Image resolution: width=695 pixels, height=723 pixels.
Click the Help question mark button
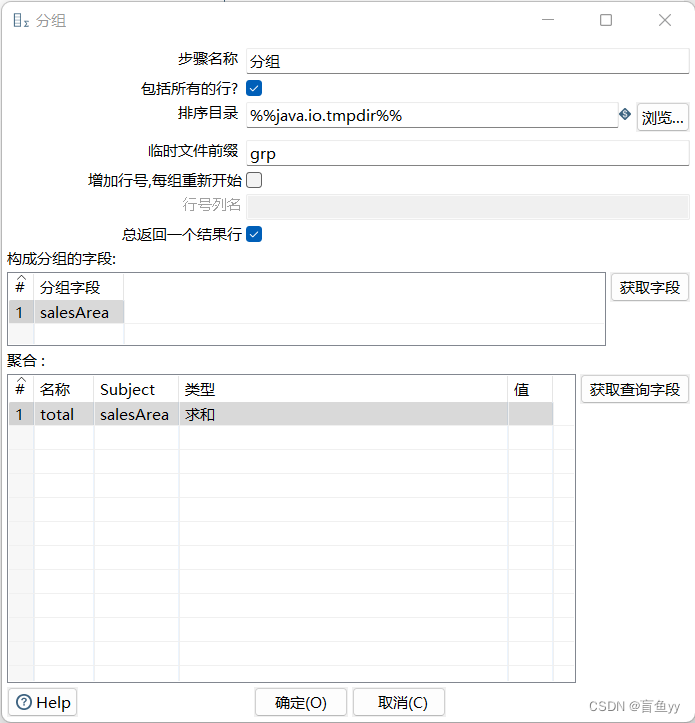pyautogui.click(x=43, y=702)
